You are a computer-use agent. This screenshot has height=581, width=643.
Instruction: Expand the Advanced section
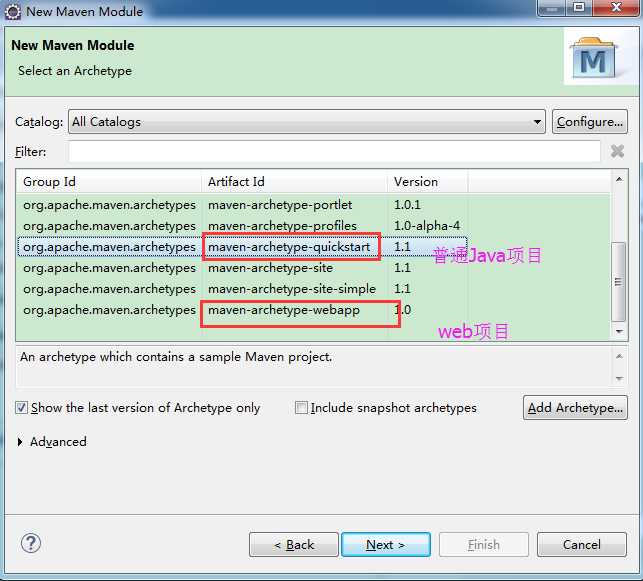pyautogui.click(x=20, y=442)
